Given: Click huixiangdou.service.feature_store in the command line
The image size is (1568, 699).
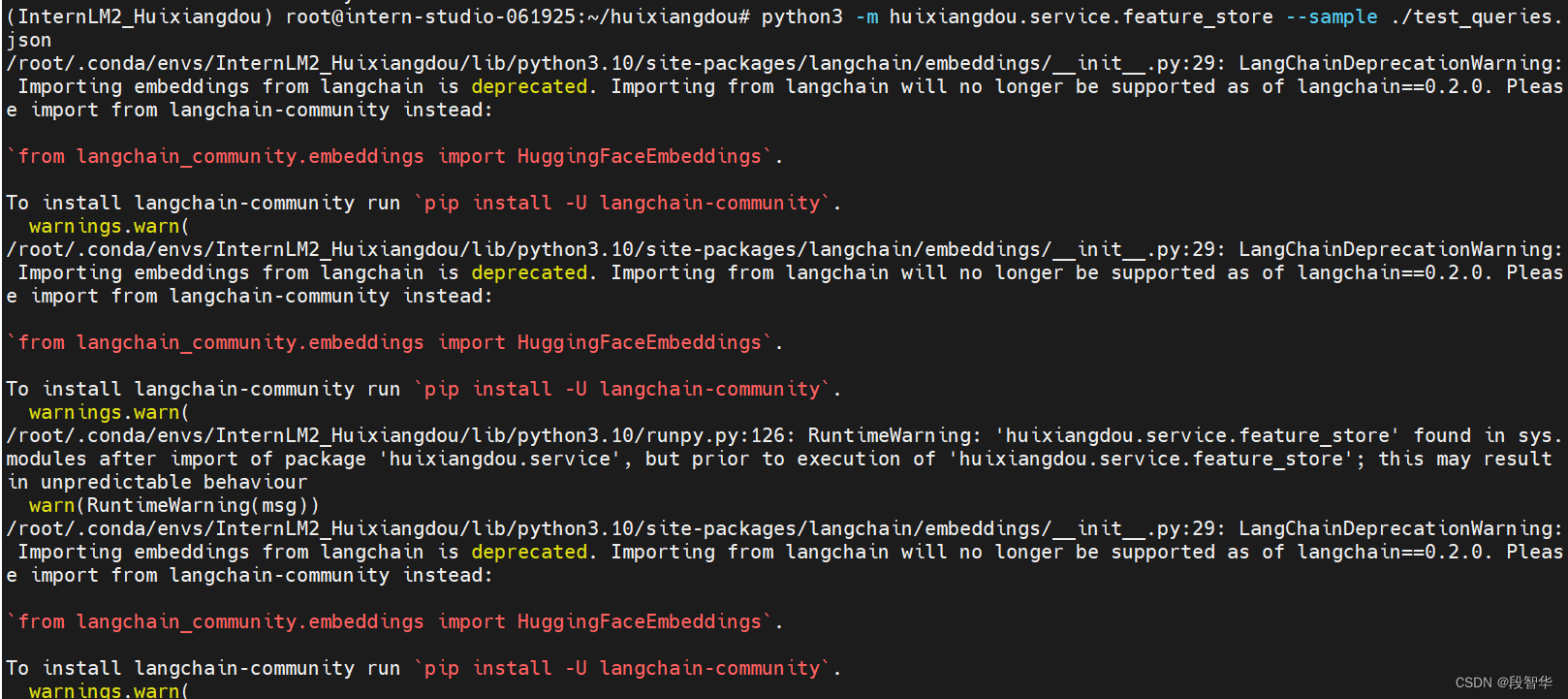Looking at the screenshot, I should 1081,16.
